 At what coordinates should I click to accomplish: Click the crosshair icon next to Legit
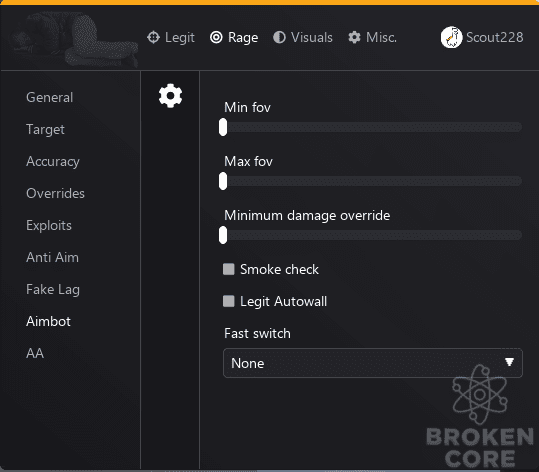pos(153,37)
